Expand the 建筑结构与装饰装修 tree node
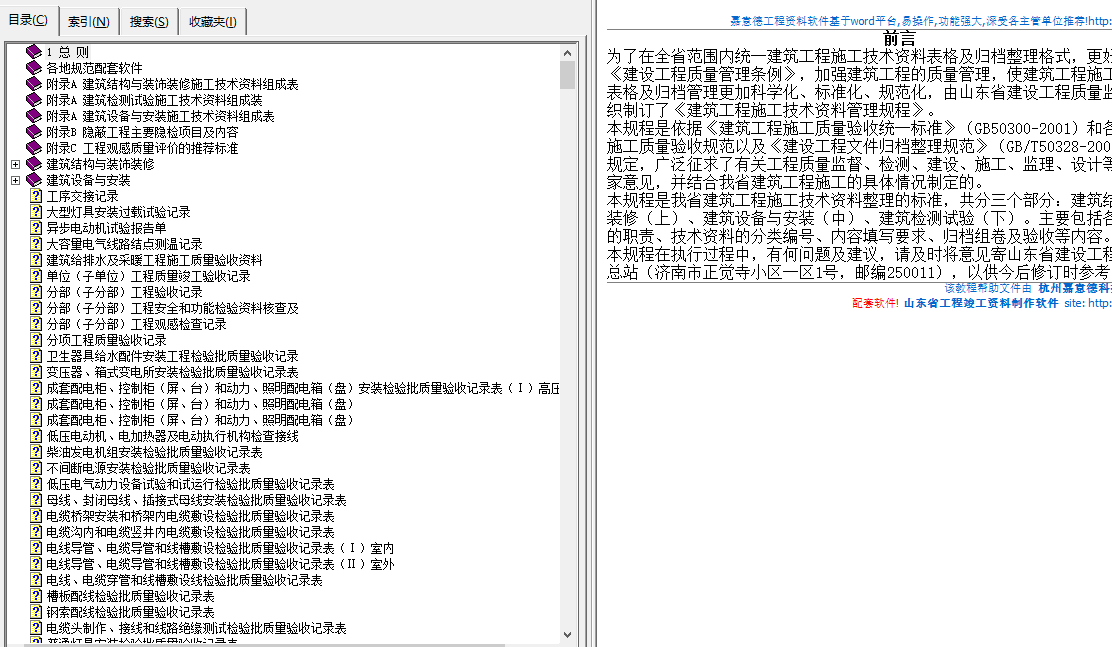Image resolution: width=1112 pixels, height=647 pixels. coord(15,164)
